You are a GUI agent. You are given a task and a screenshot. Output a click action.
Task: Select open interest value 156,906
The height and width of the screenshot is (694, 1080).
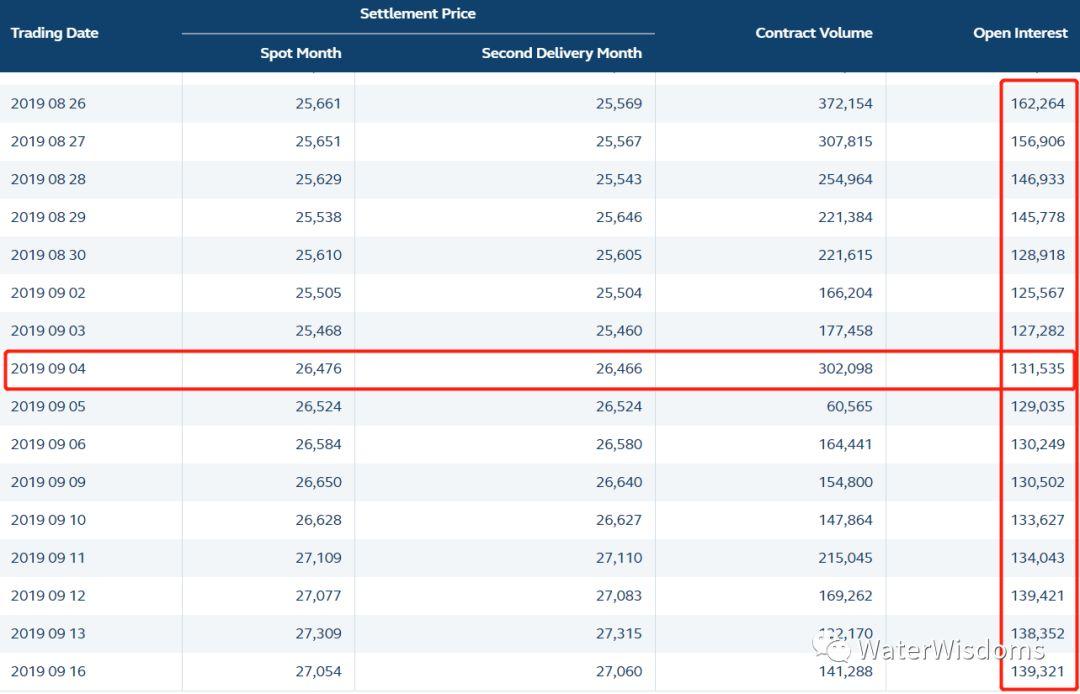[1038, 142]
